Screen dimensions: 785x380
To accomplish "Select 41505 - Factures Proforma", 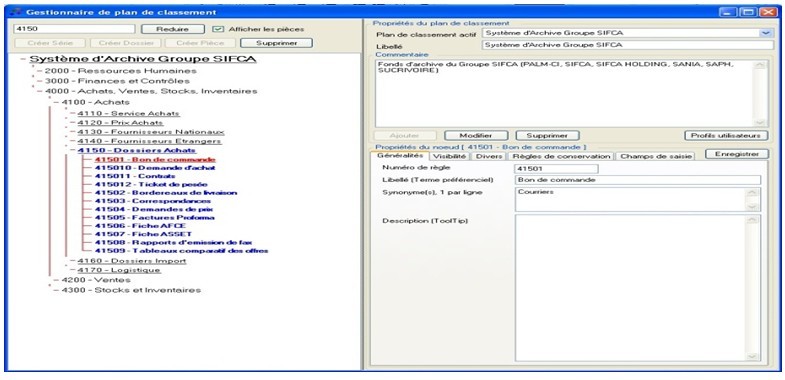I will 154,218.
